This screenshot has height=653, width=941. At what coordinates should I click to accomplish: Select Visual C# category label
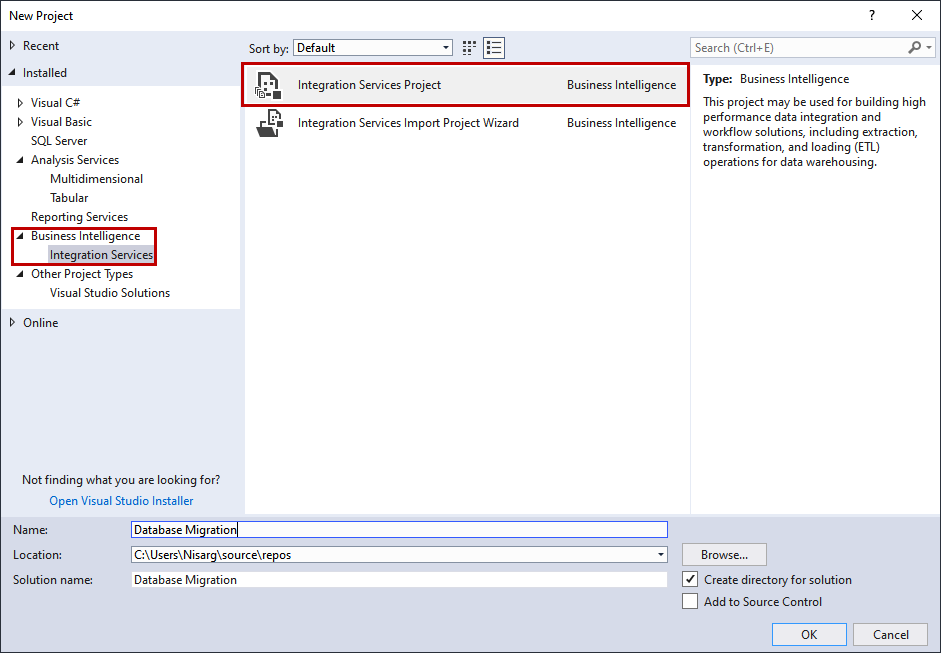pos(55,103)
